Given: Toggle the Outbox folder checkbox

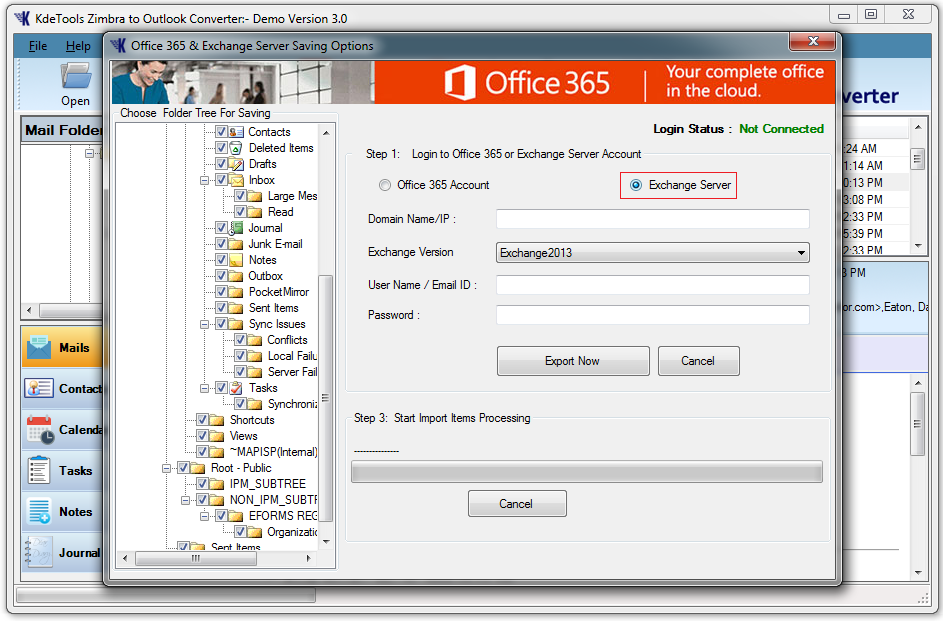Looking at the screenshot, I should coord(221,276).
